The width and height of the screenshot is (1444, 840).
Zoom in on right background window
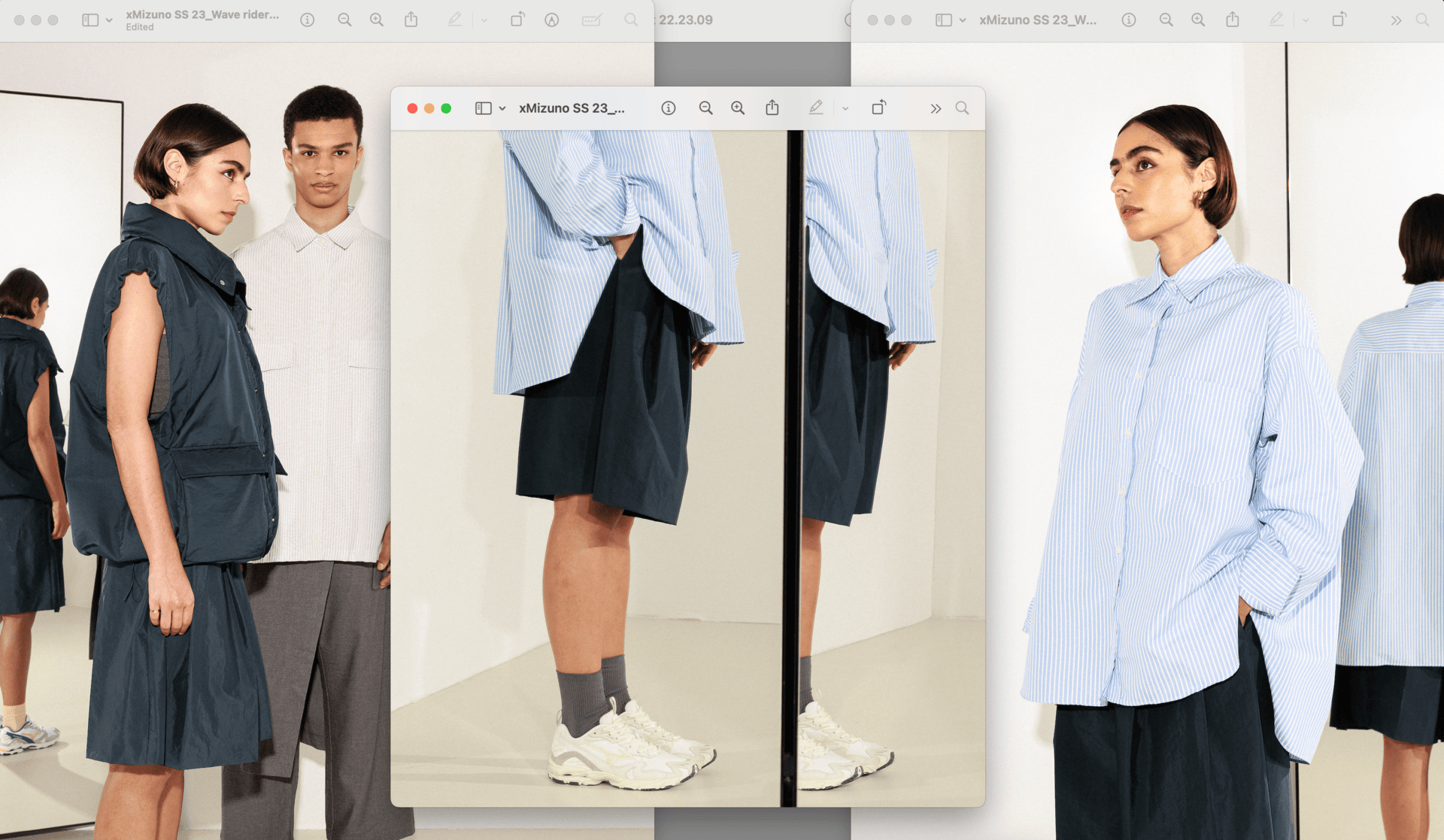[x=1198, y=20]
